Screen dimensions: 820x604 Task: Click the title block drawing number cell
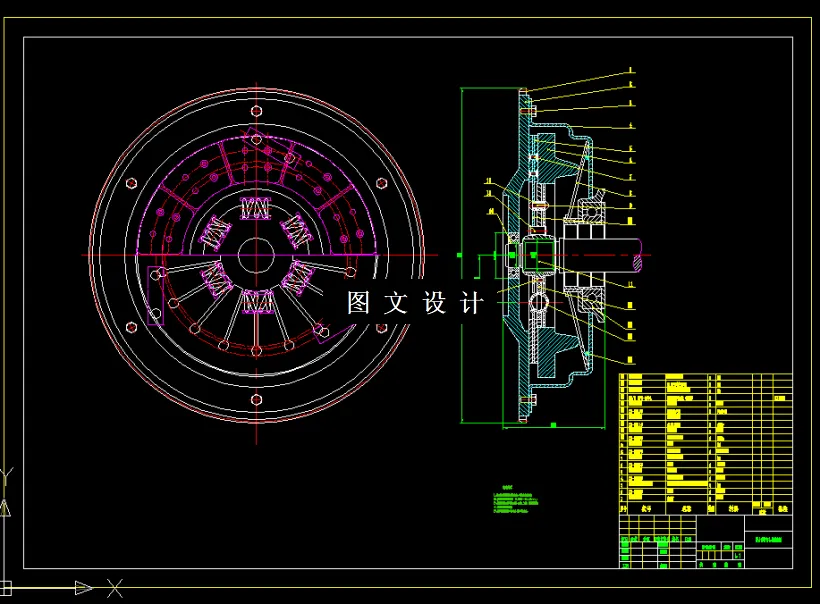pyautogui.click(x=769, y=538)
